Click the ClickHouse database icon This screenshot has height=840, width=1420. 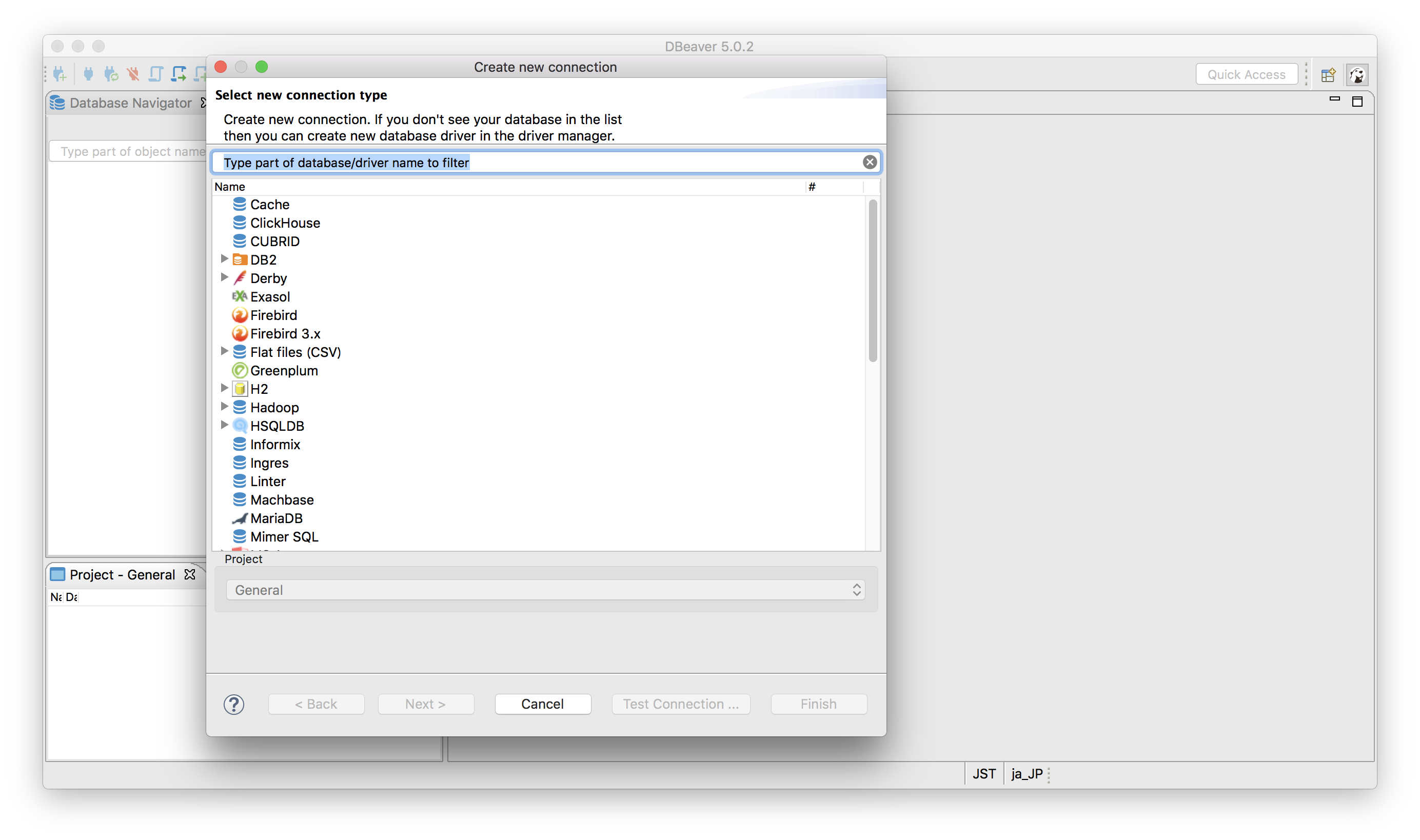pos(240,223)
